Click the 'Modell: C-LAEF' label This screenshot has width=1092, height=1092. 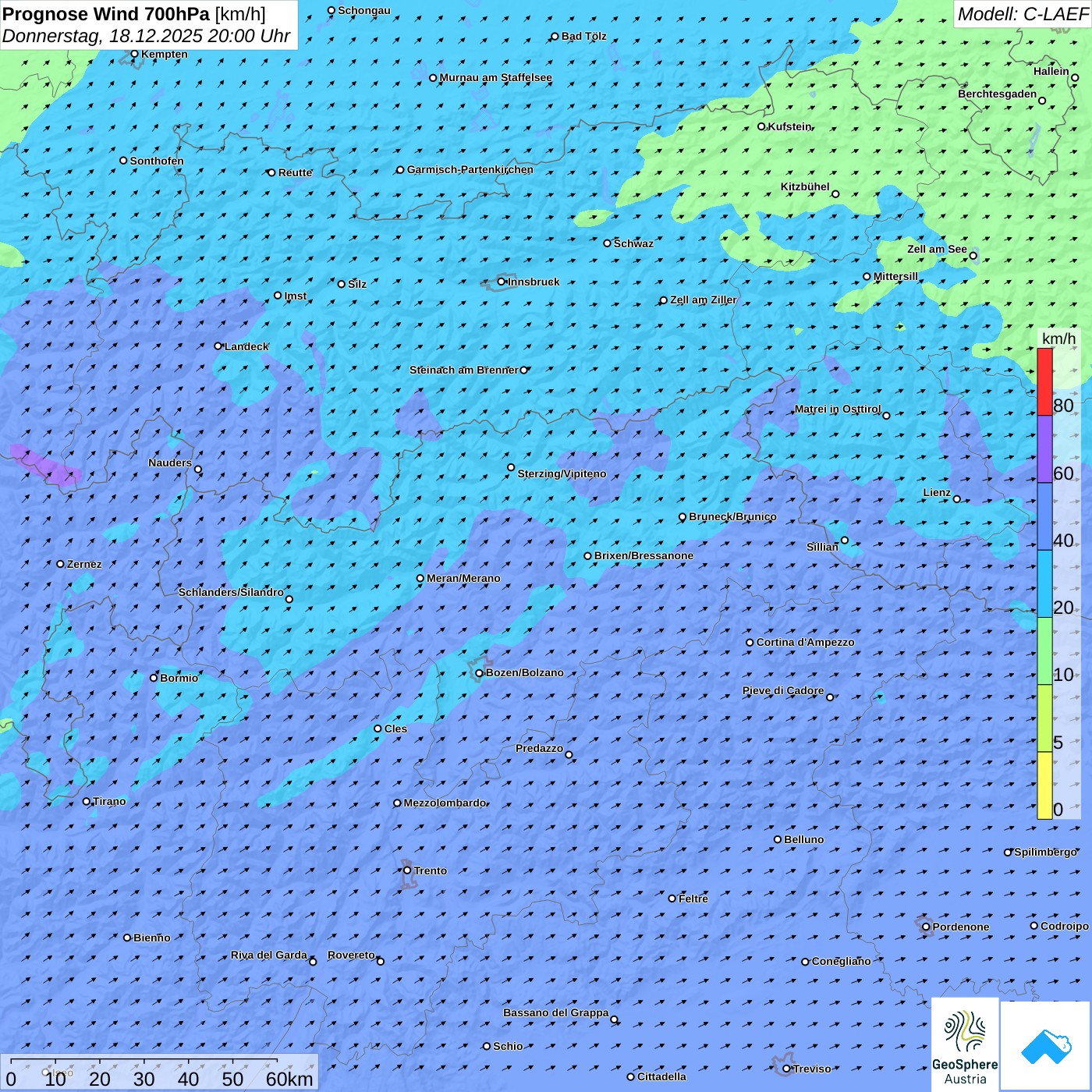1023,14
